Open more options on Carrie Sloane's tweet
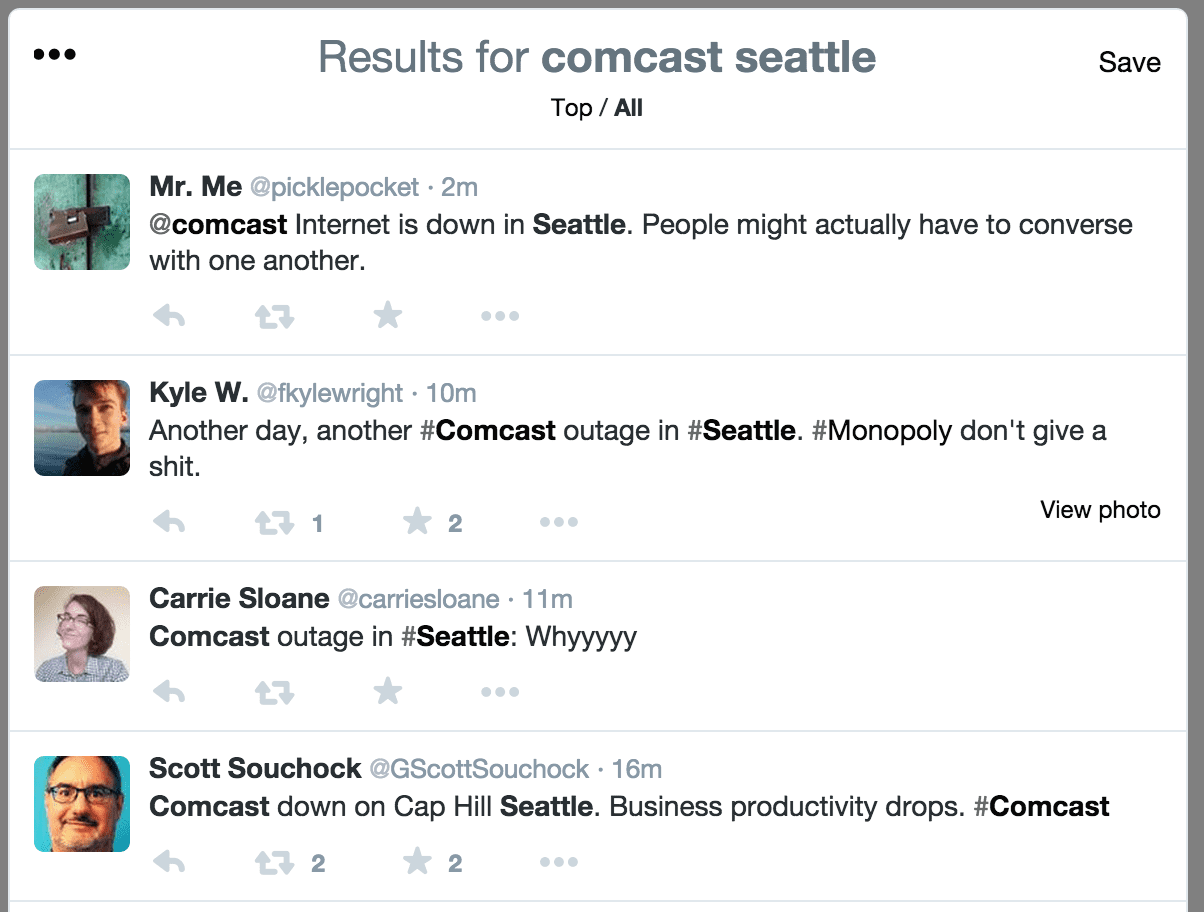Viewport: 1204px width, 912px height. pos(500,692)
